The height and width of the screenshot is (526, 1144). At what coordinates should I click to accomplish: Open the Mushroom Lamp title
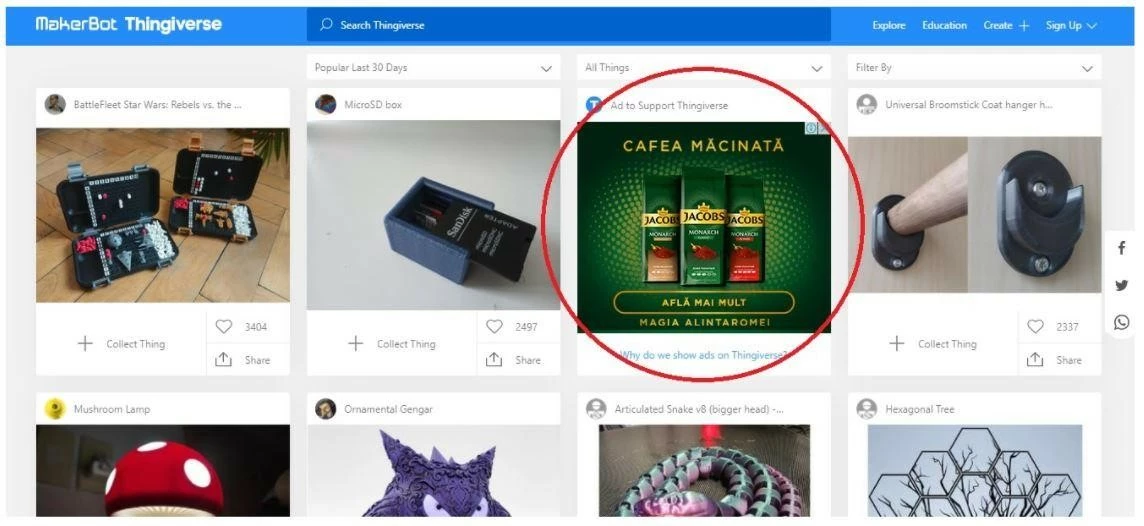click(x=112, y=409)
